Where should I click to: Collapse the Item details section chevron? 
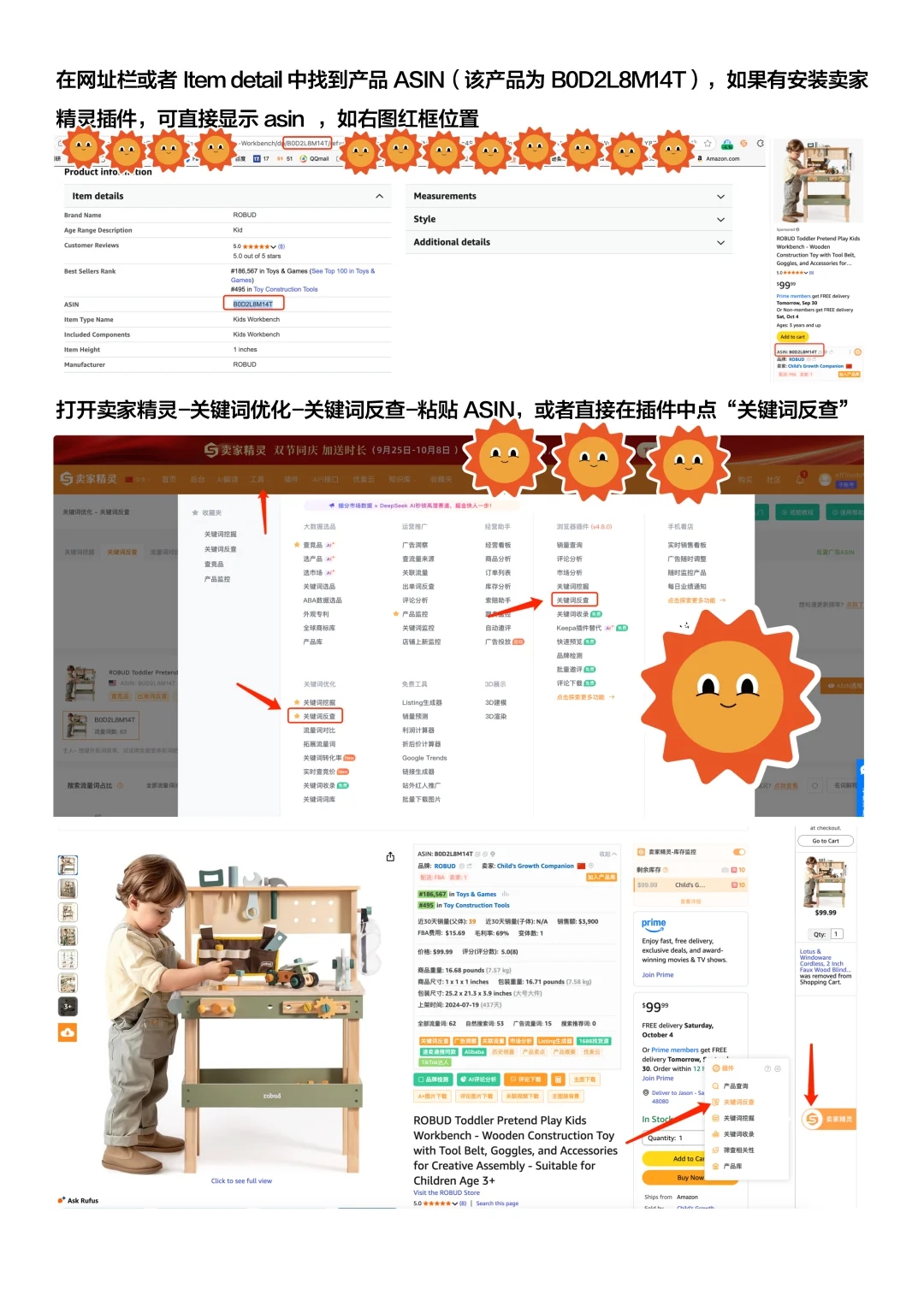[x=379, y=197]
